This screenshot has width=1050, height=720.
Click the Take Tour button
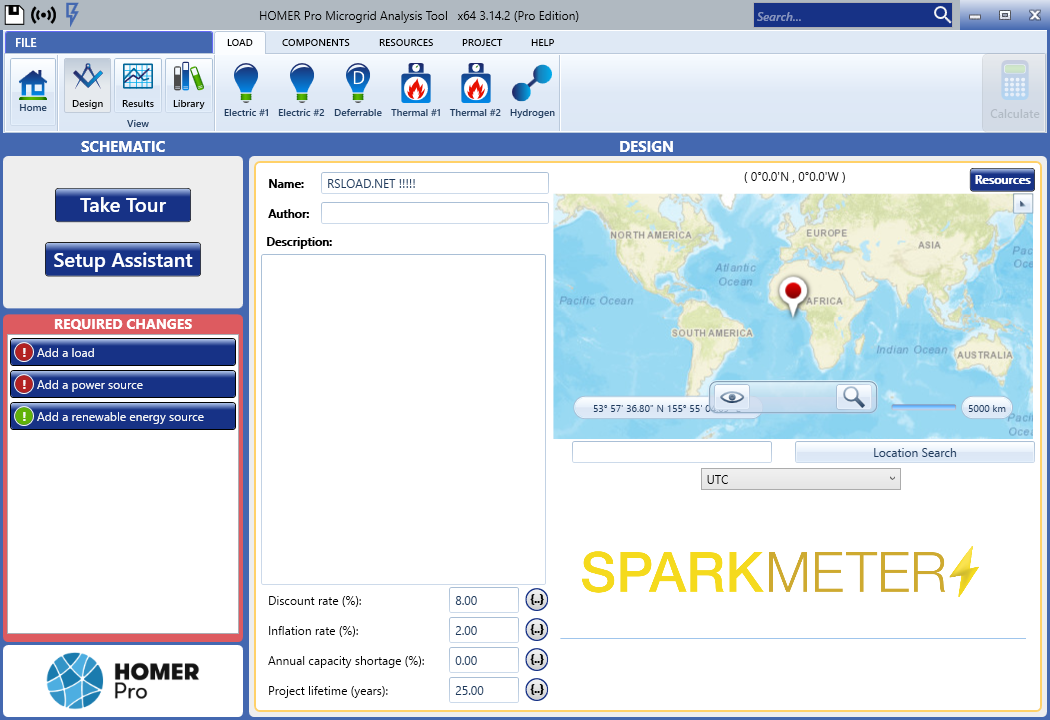[123, 205]
